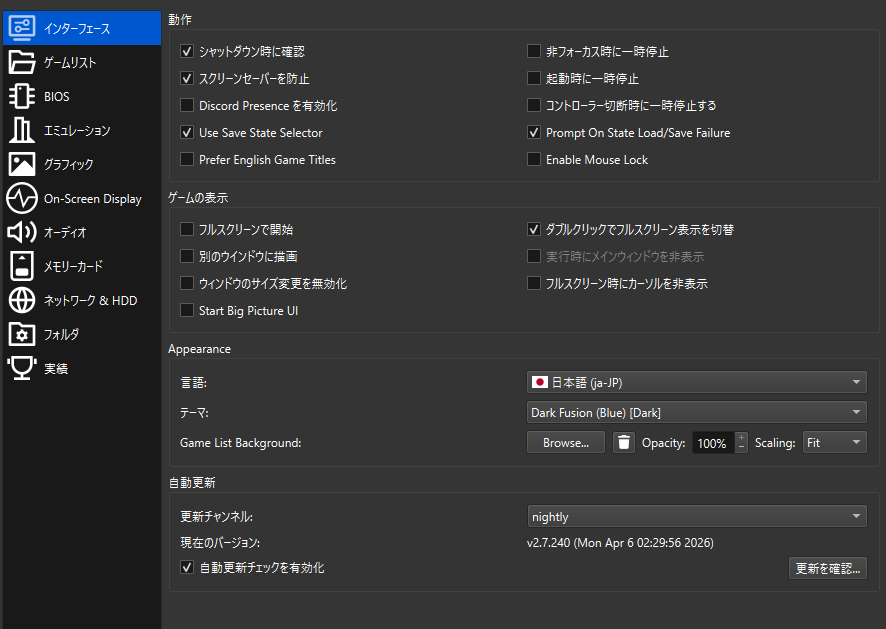Image resolution: width=886 pixels, height=629 pixels.
Task: Click the Achievements trophy icon
Action: 22,369
